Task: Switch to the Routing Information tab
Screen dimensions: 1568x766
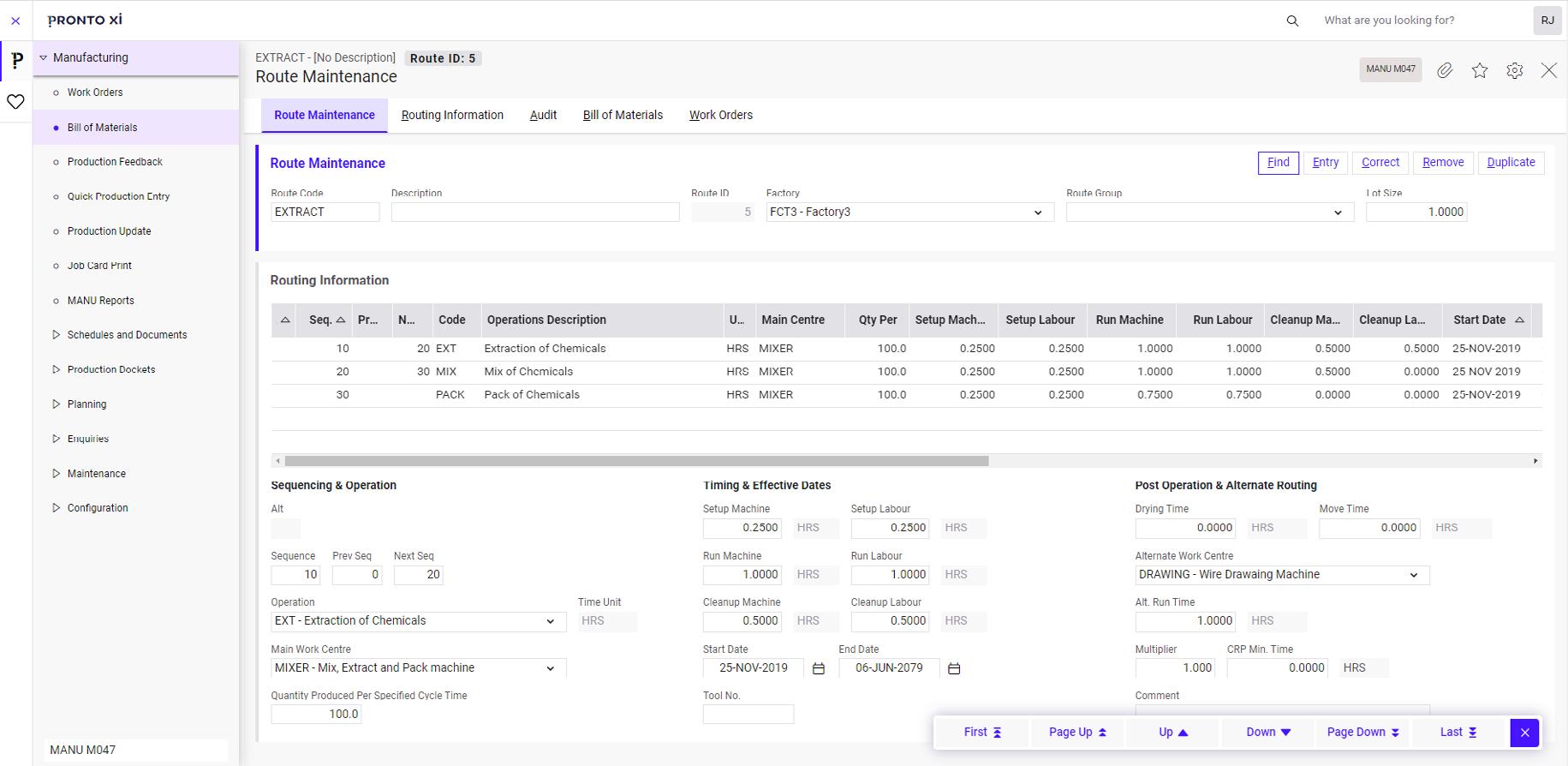Action: 452,115
